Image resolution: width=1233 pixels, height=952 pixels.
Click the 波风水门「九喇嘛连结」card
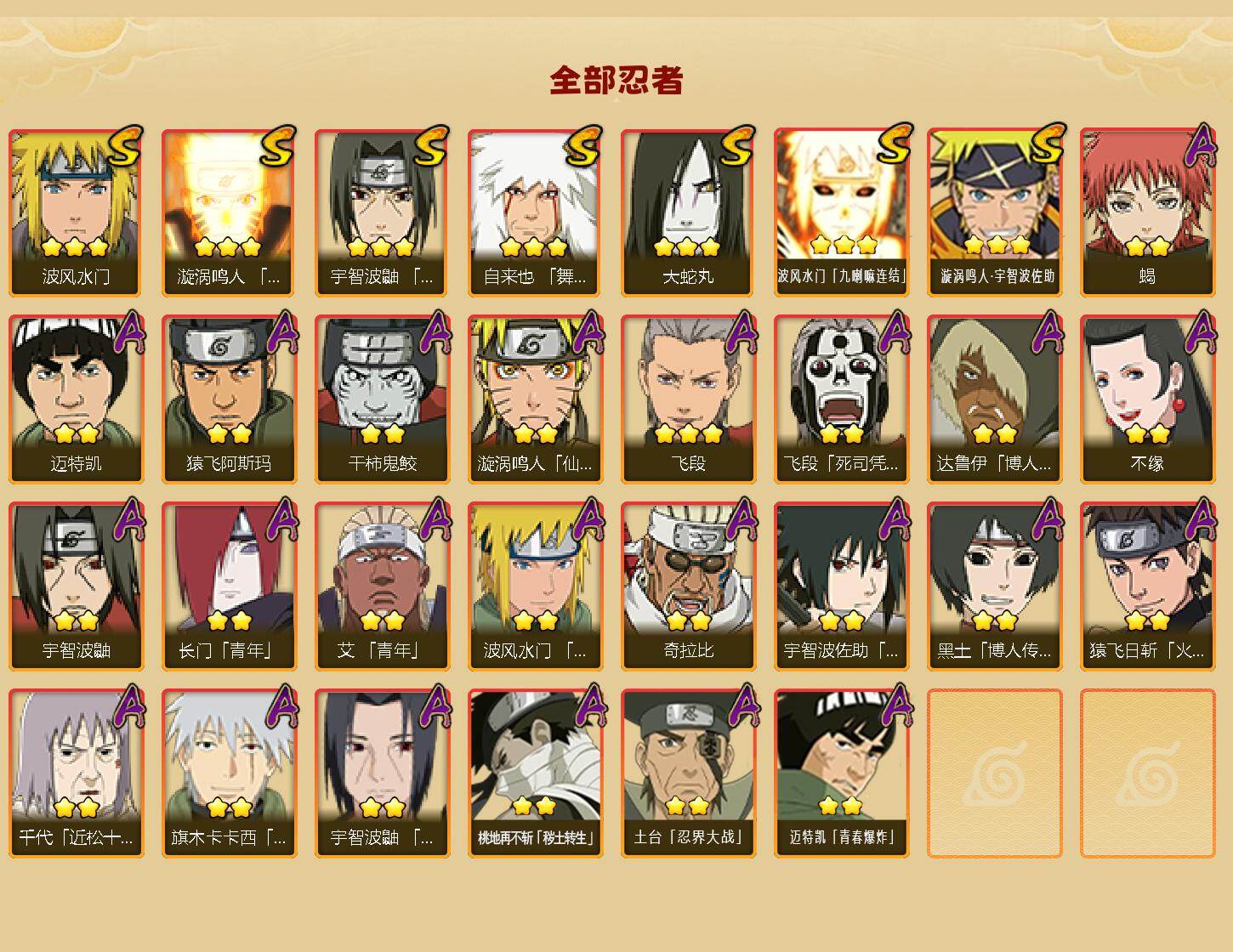tap(842, 212)
